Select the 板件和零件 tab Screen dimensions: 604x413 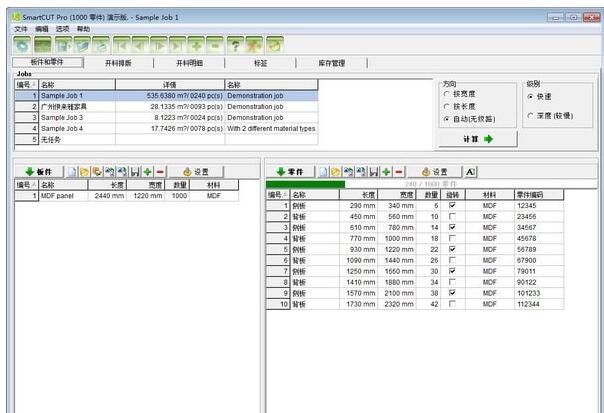click(47, 62)
